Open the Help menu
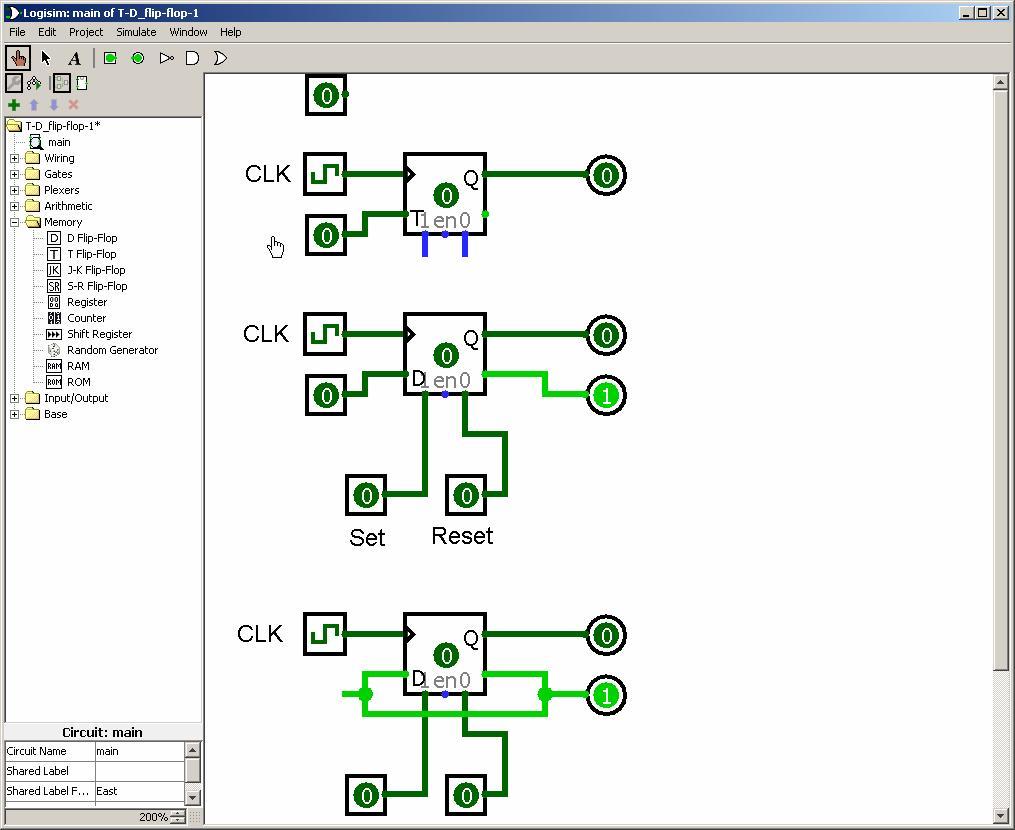 point(230,32)
